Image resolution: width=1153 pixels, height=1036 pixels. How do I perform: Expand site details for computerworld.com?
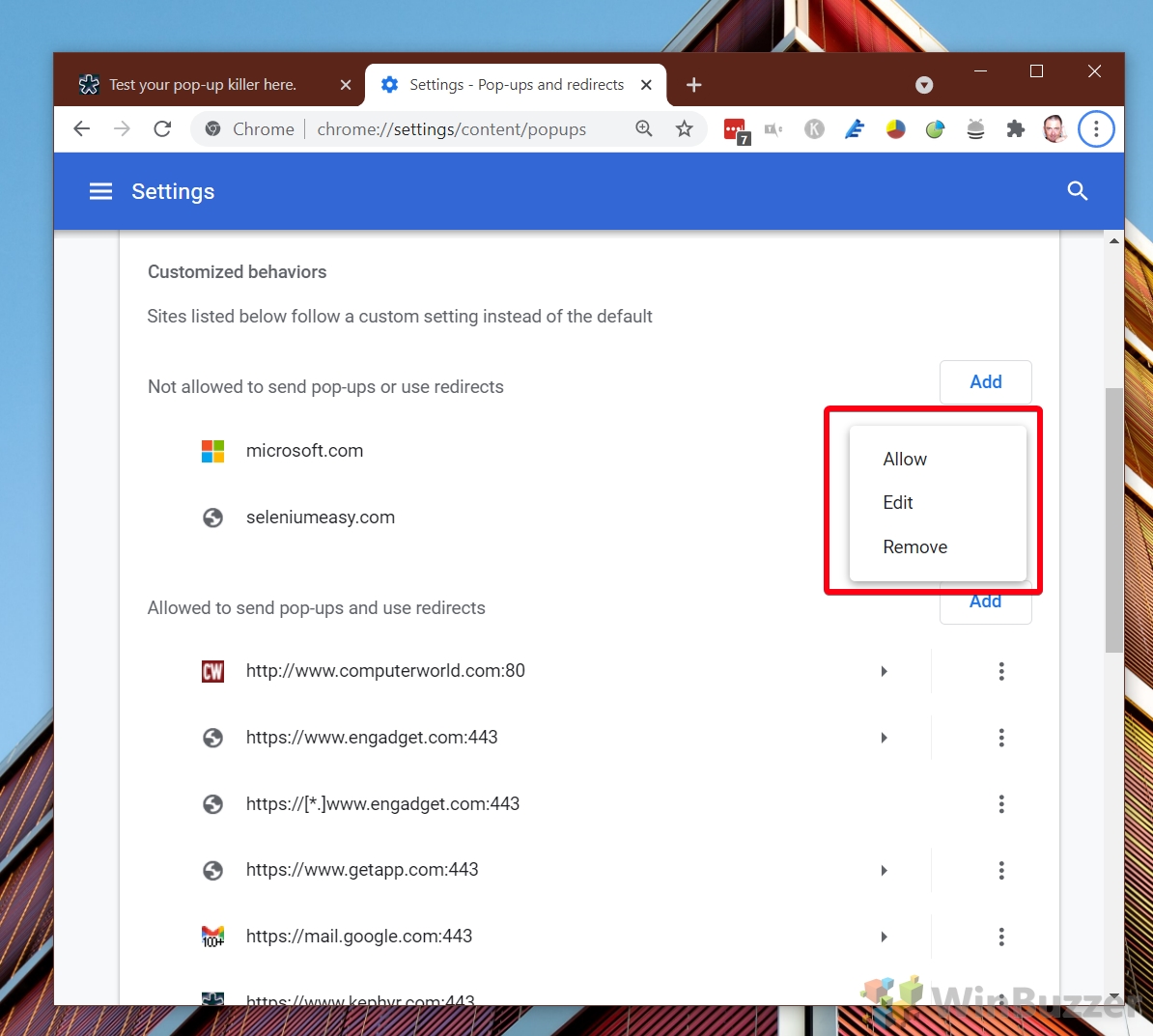point(884,671)
